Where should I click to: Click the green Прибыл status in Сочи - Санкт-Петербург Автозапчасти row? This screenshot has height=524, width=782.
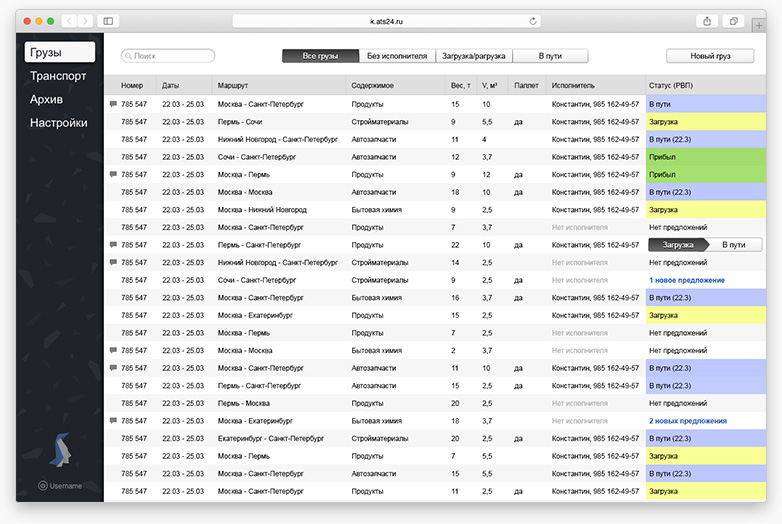point(706,157)
